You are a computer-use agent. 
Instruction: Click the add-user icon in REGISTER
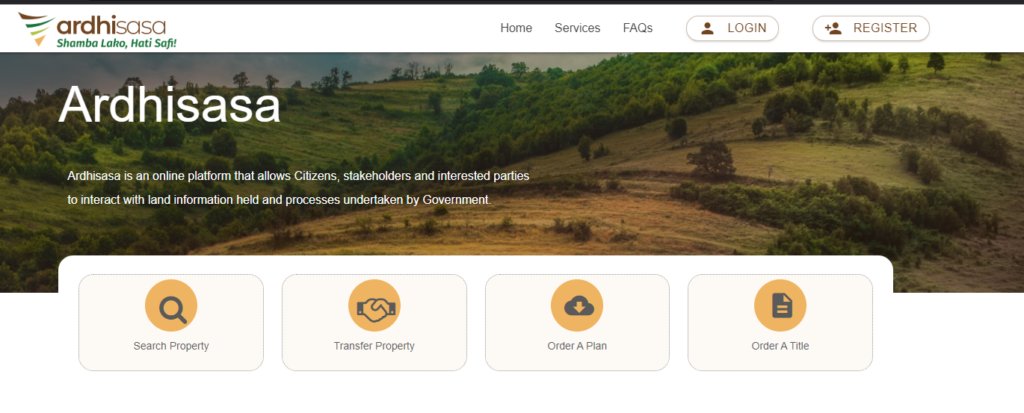833,28
